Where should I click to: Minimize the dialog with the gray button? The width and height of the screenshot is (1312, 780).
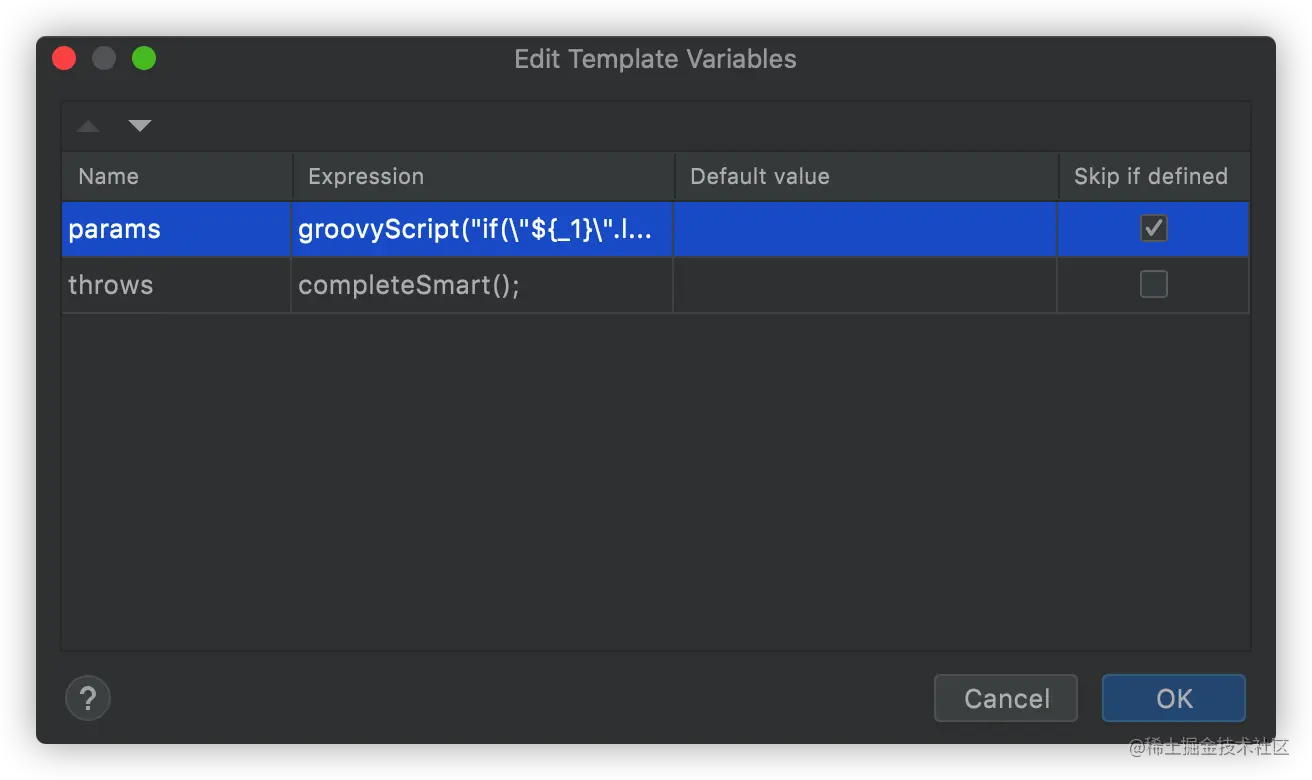[104, 58]
